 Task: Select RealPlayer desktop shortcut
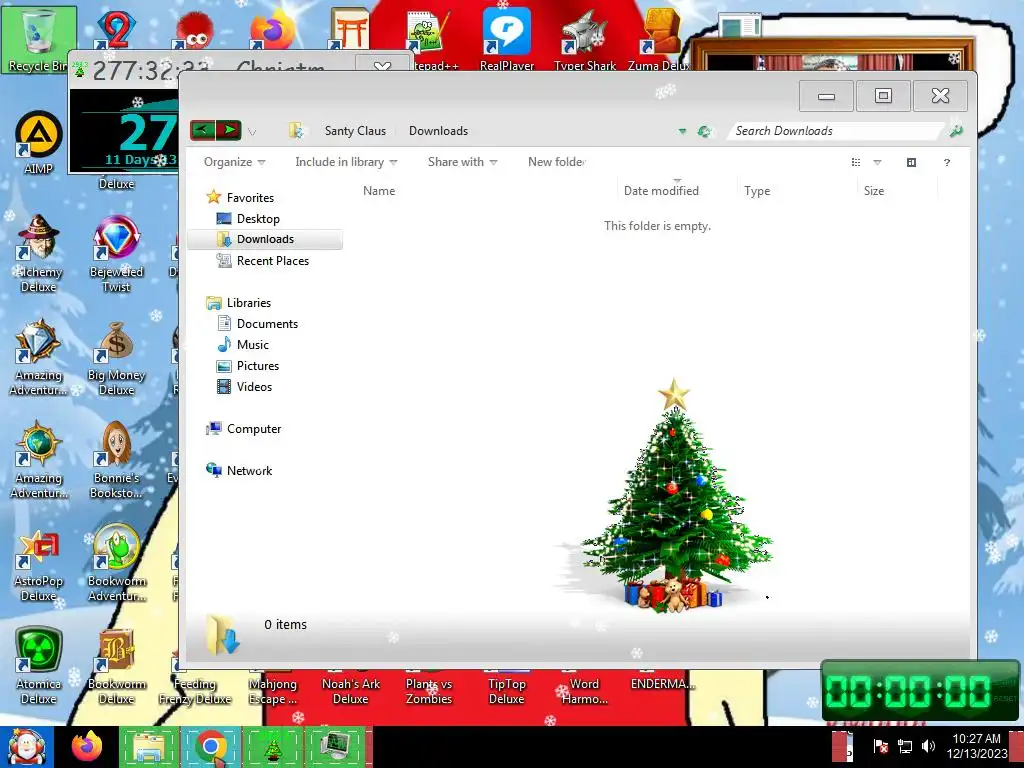(507, 38)
